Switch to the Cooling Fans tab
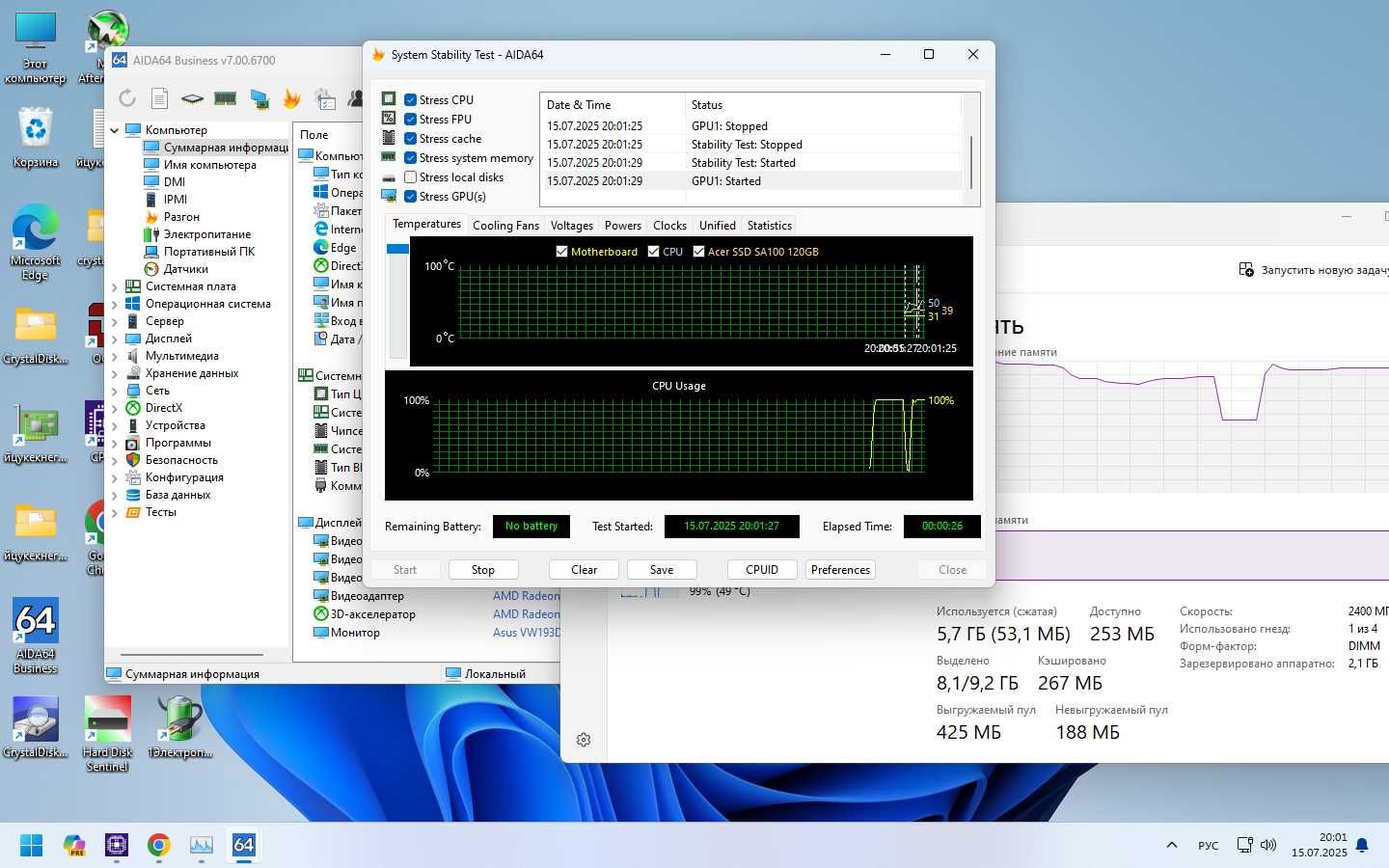 click(505, 226)
